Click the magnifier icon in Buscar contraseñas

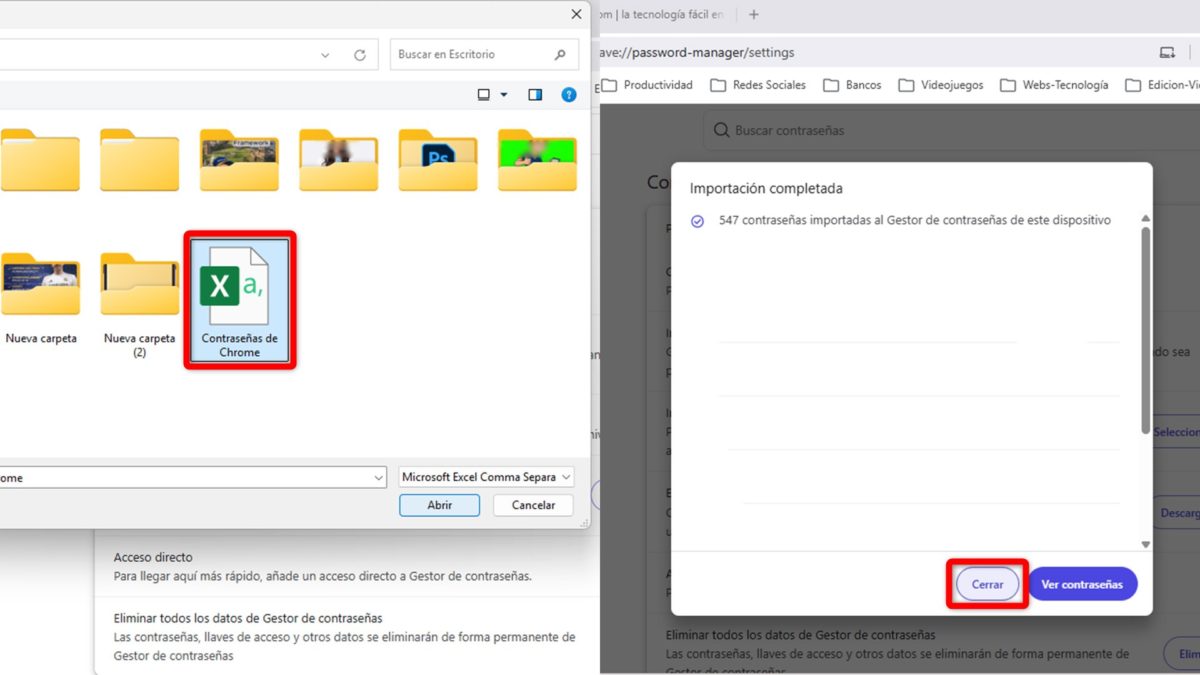pyautogui.click(x=721, y=130)
